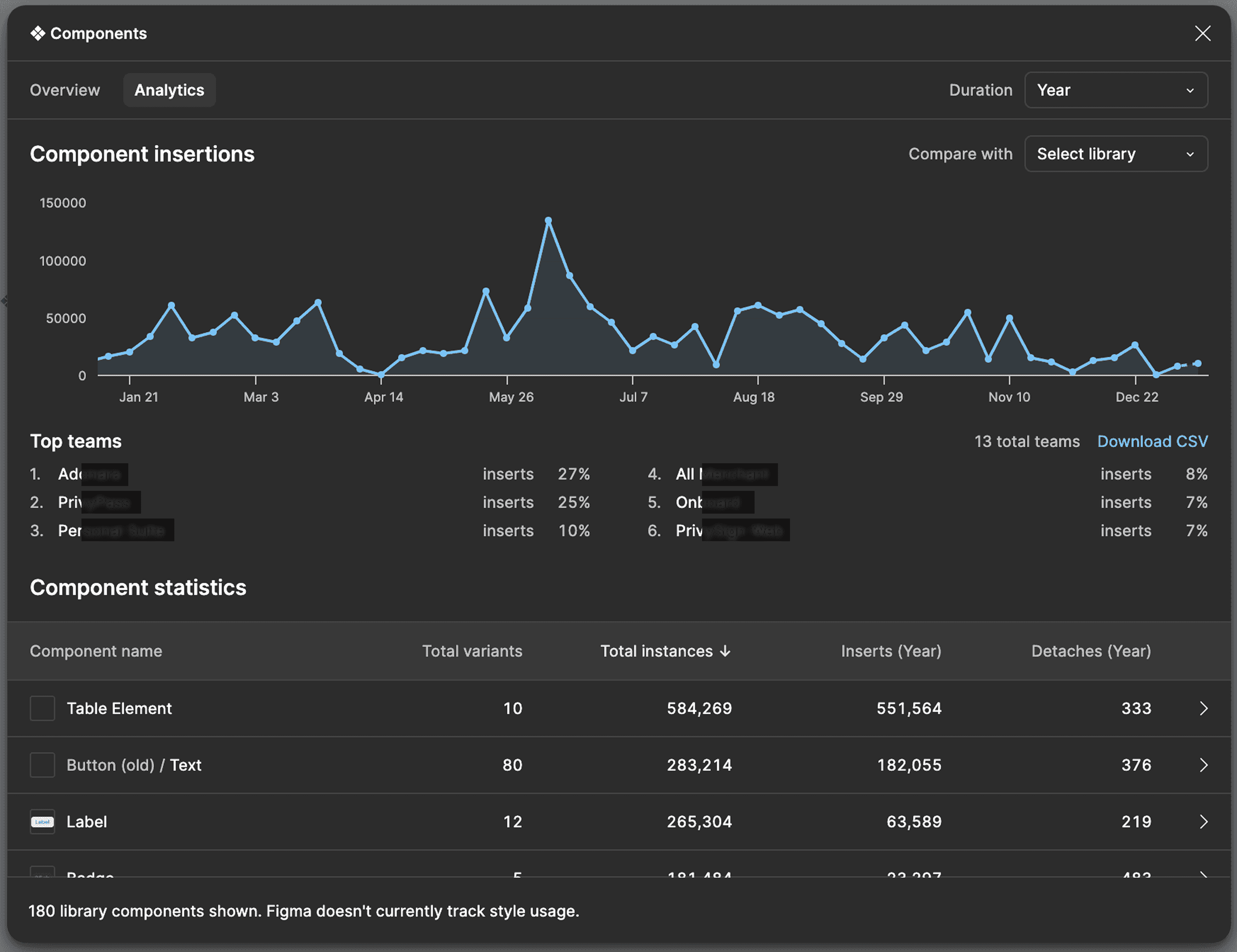This screenshot has width=1237, height=952.
Task: Click the Download CSV link
Action: [x=1152, y=442]
